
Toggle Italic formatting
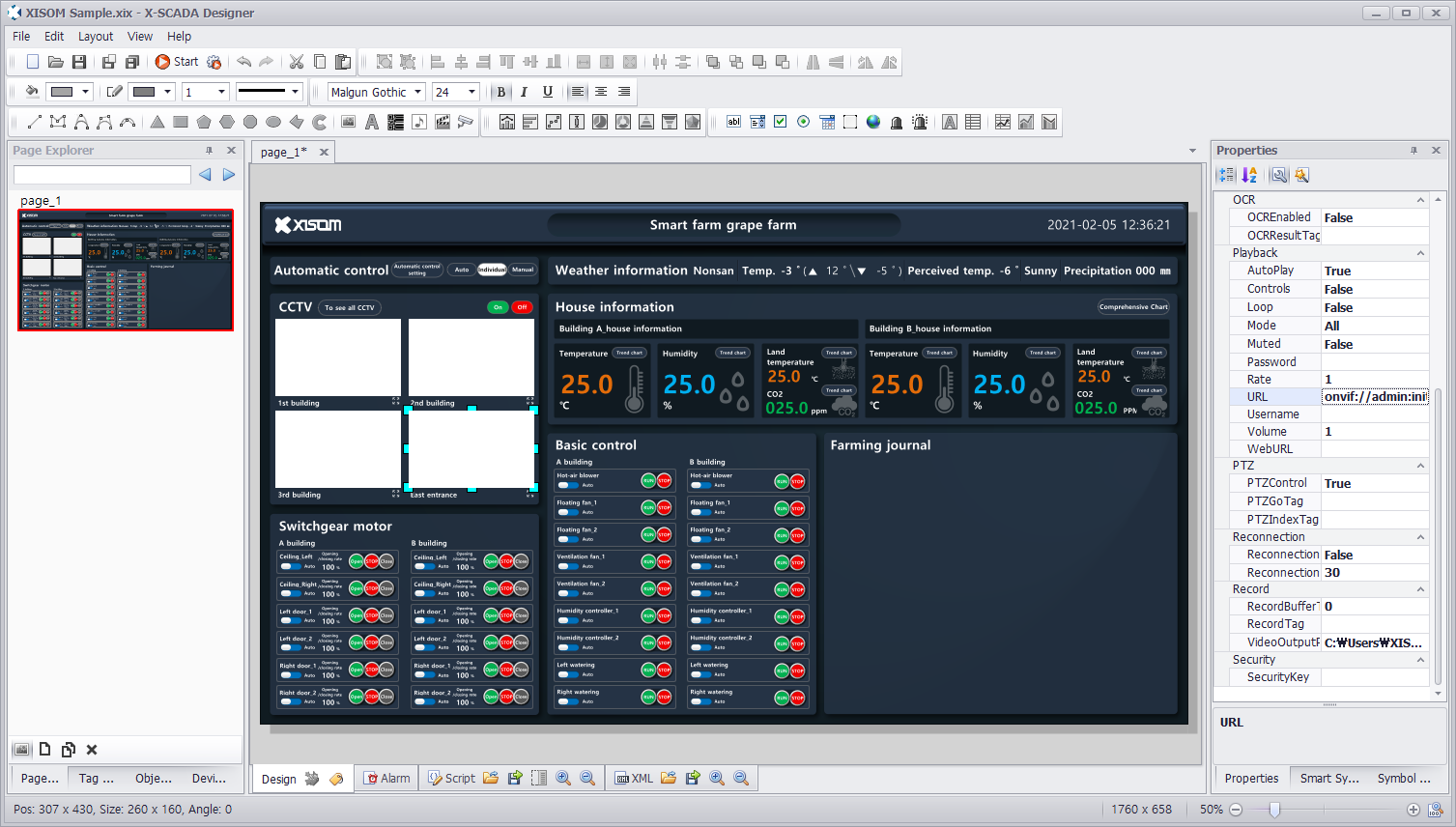(524, 92)
